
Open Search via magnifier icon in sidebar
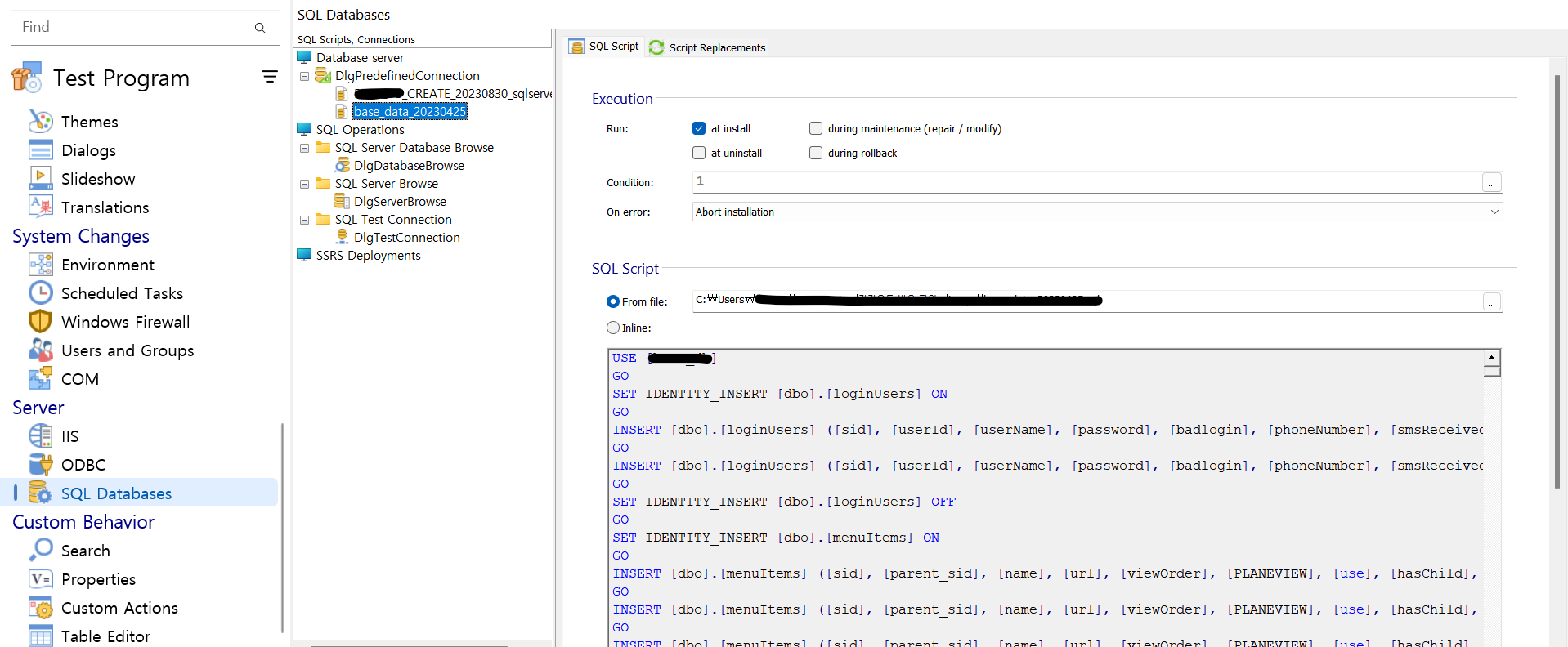[x=40, y=550]
